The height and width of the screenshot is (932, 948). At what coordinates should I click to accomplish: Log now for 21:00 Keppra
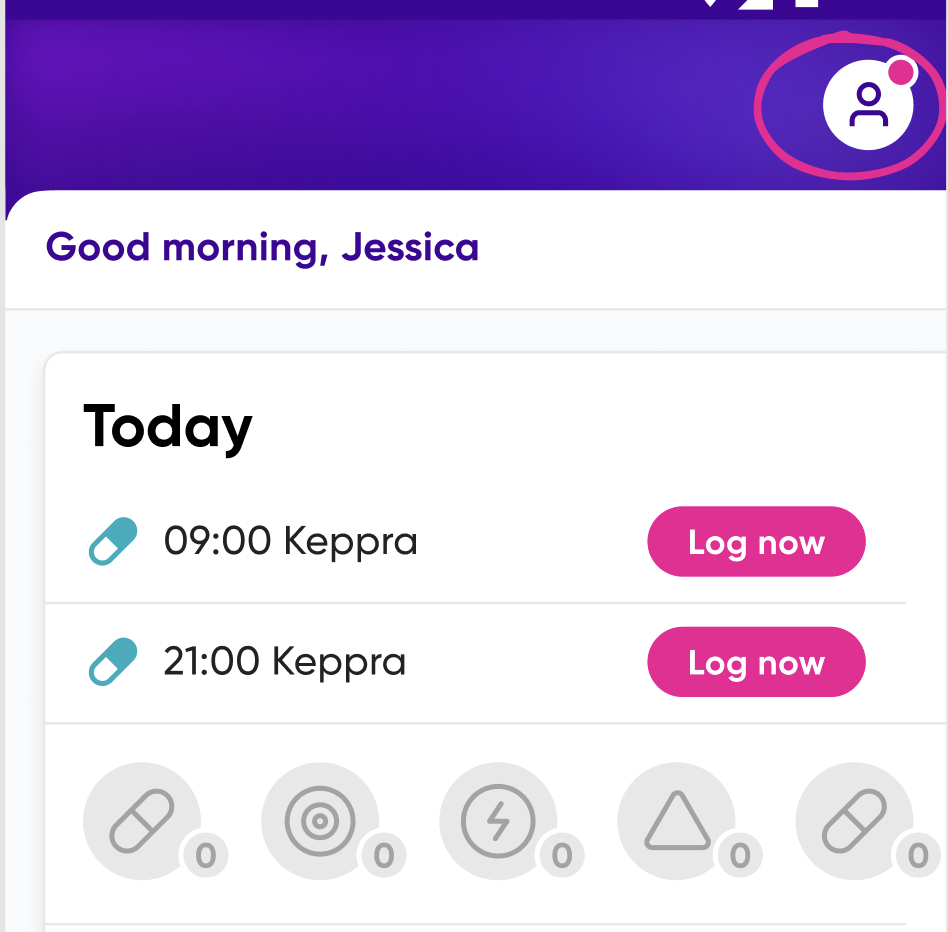click(x=756, y=662)
